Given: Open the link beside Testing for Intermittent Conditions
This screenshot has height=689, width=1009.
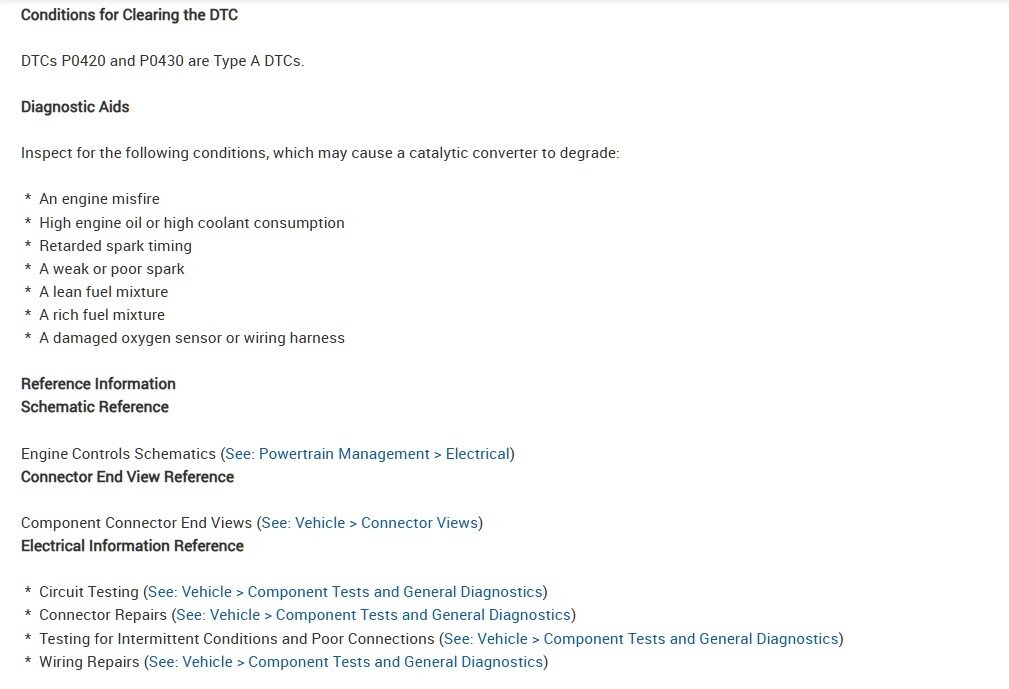Looking at the screenshot, I should [x=641, y=638].
